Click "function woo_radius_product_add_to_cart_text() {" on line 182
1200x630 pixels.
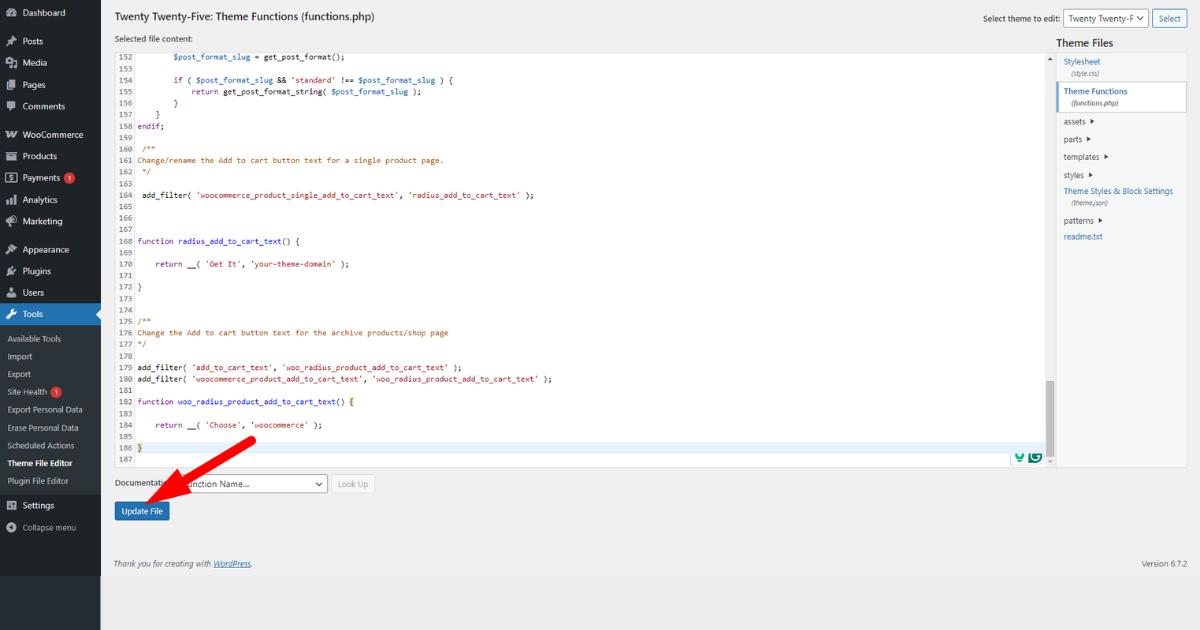(x=246, y=402)
